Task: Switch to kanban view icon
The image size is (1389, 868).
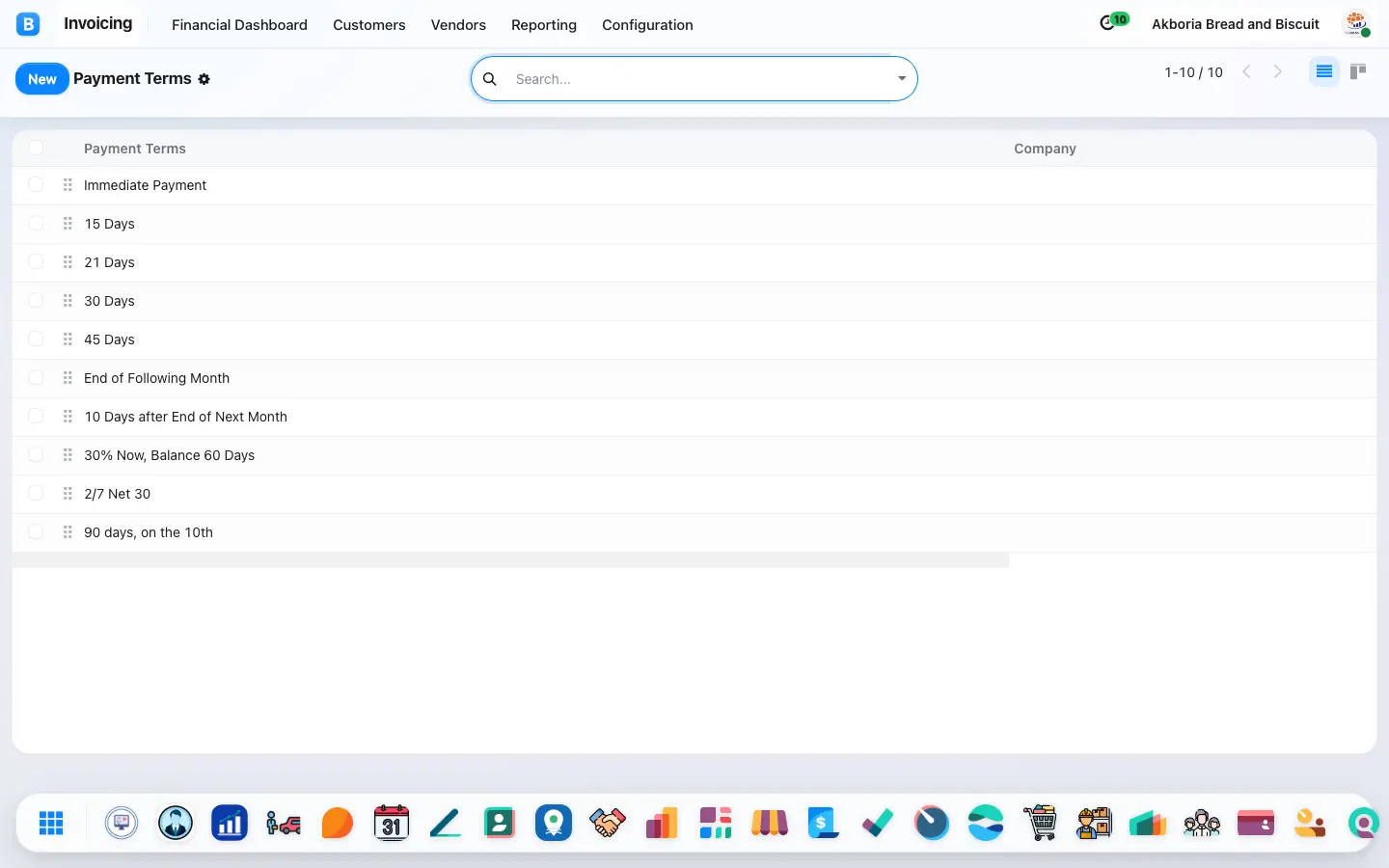Action: click(1358, 71)
